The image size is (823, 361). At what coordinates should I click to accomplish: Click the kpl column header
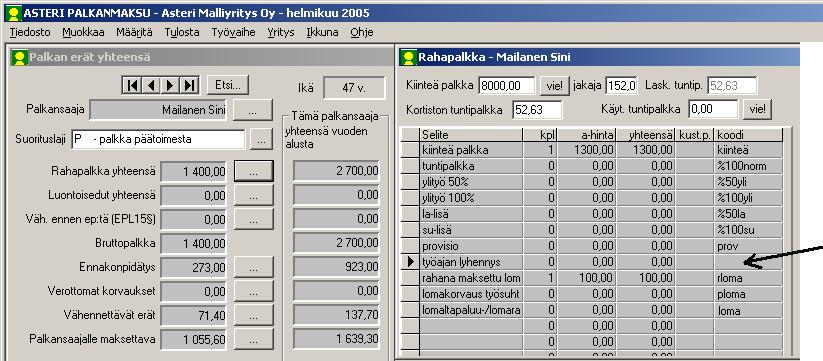540,135
